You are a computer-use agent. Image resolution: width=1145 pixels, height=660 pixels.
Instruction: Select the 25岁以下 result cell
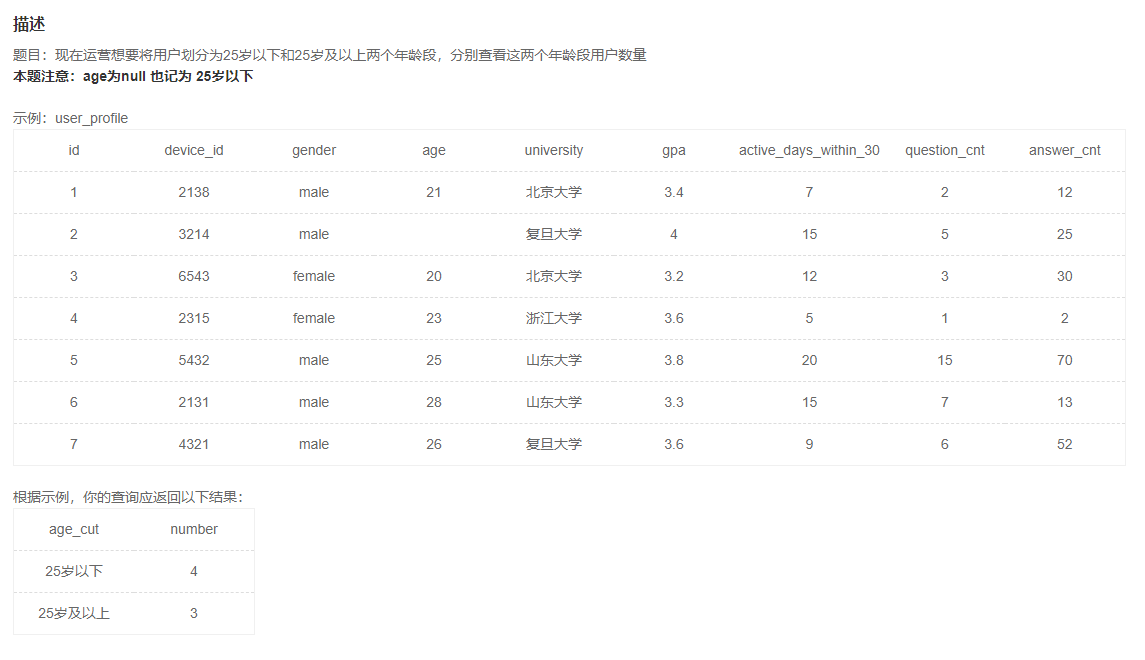[74, 571]
